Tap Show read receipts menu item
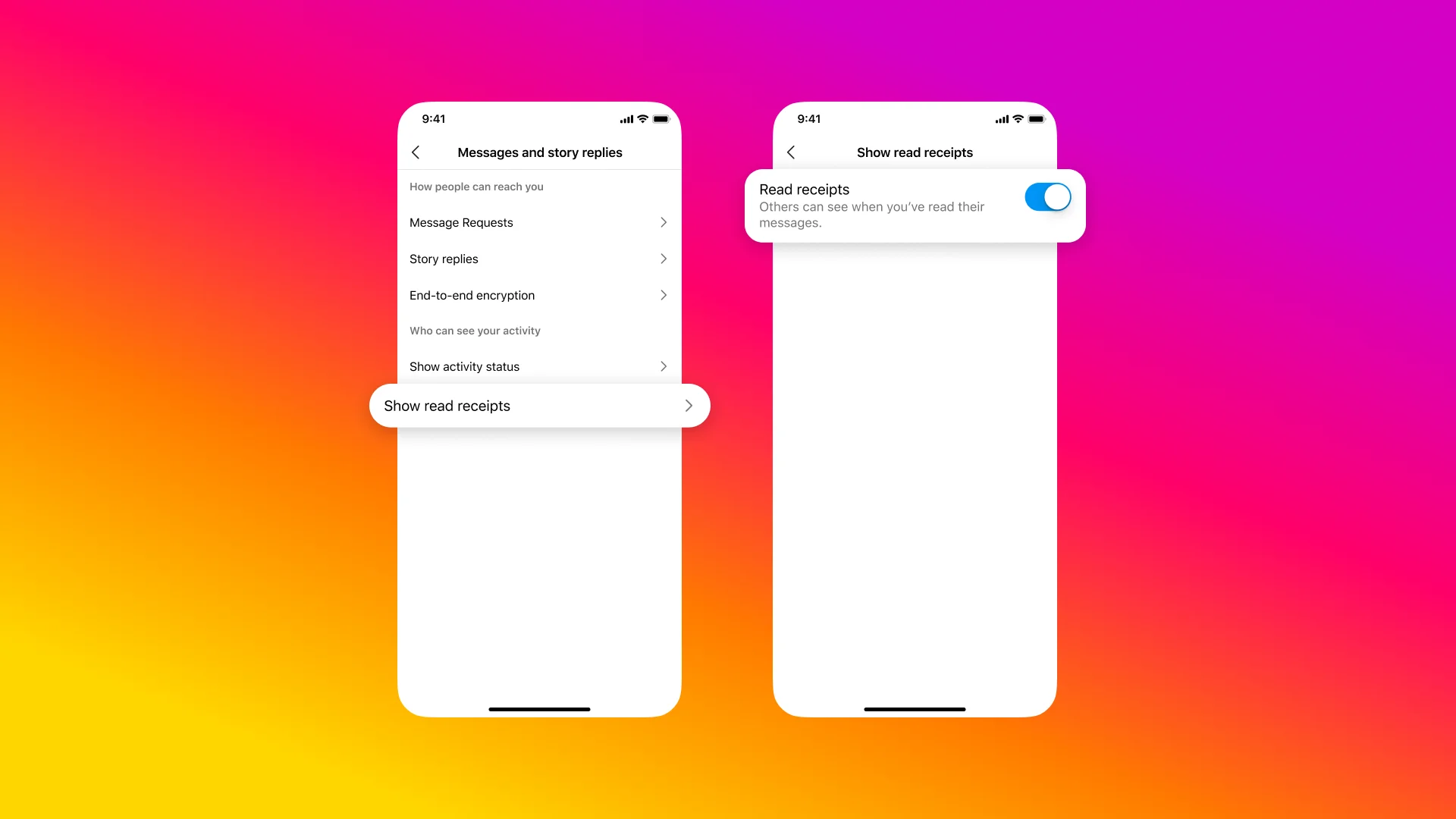Image resolution: width=1456 pixels, height=819 pixels. click(x=539, y=406)
